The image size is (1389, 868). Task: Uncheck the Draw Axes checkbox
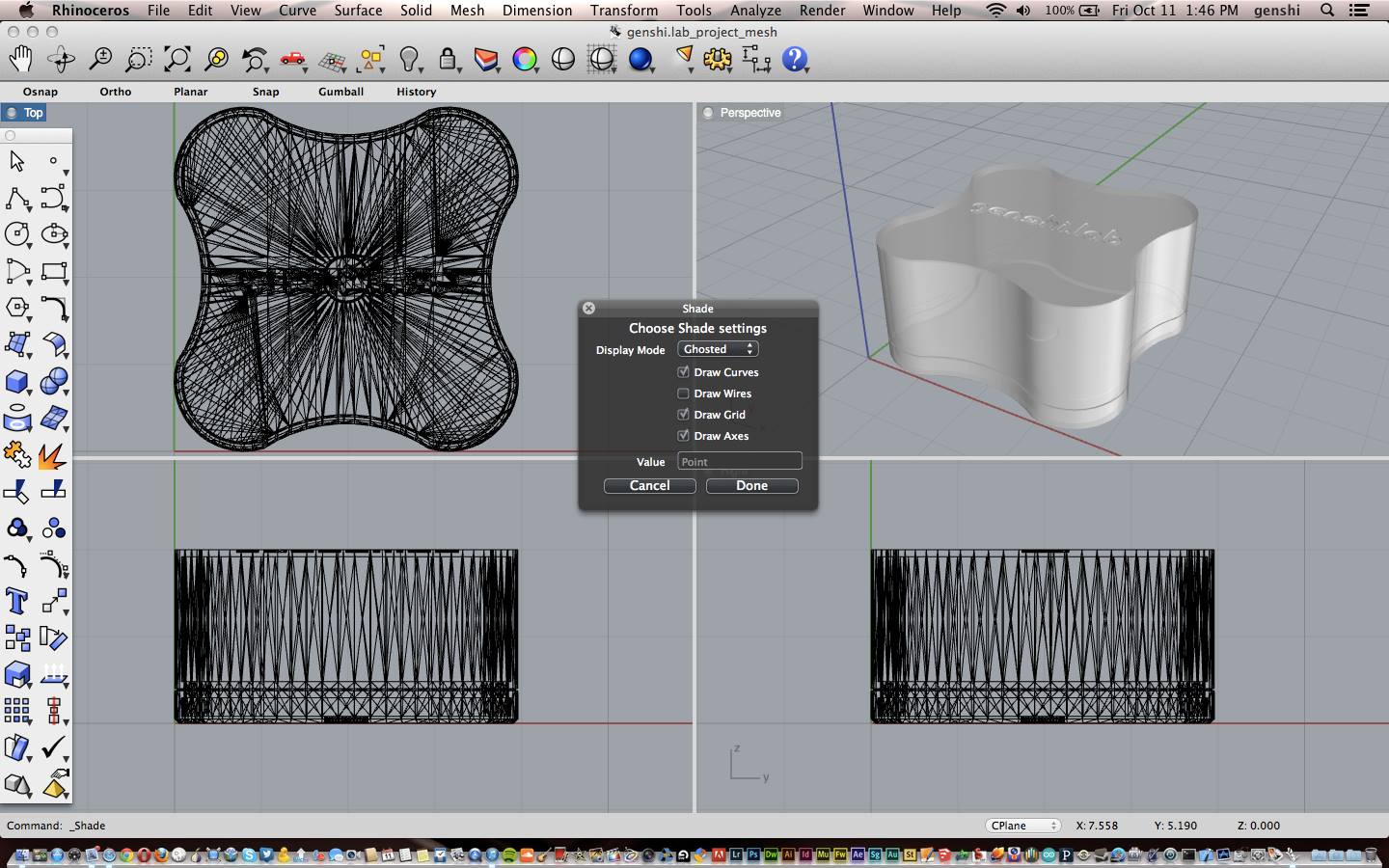coord(683,436)
